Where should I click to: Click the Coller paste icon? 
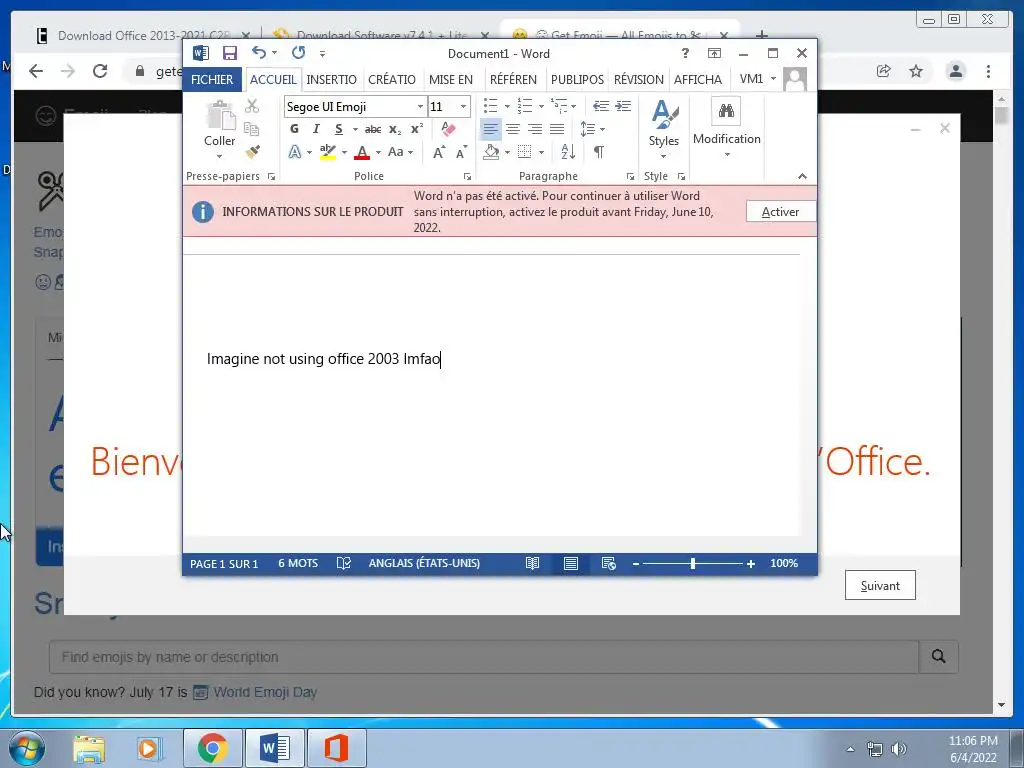[x=220, y=116]
